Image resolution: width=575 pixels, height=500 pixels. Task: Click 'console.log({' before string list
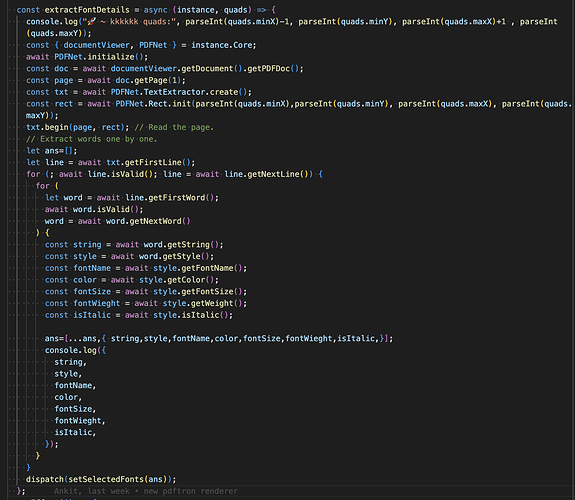click(75, 350)
